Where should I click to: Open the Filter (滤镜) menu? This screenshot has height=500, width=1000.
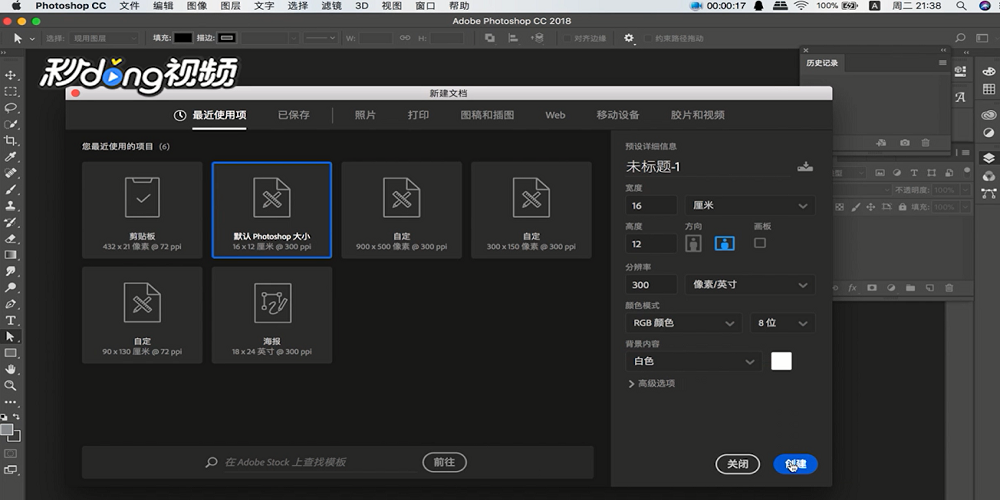point(331,6)
